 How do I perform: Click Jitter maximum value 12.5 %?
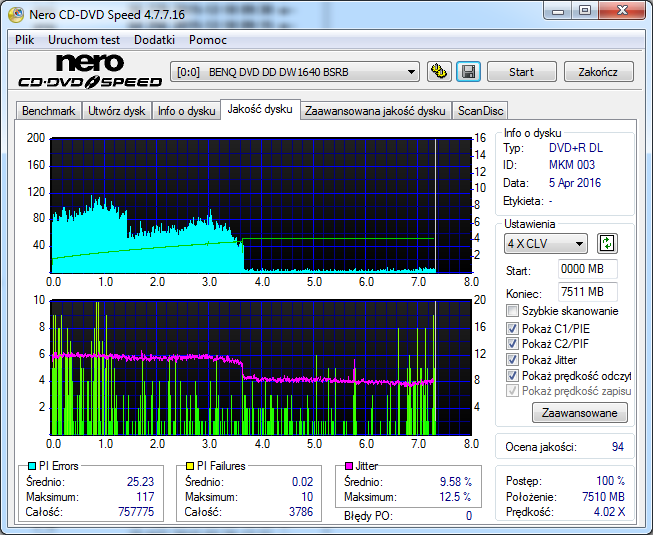pyautogui.click(x=455, y=497)
